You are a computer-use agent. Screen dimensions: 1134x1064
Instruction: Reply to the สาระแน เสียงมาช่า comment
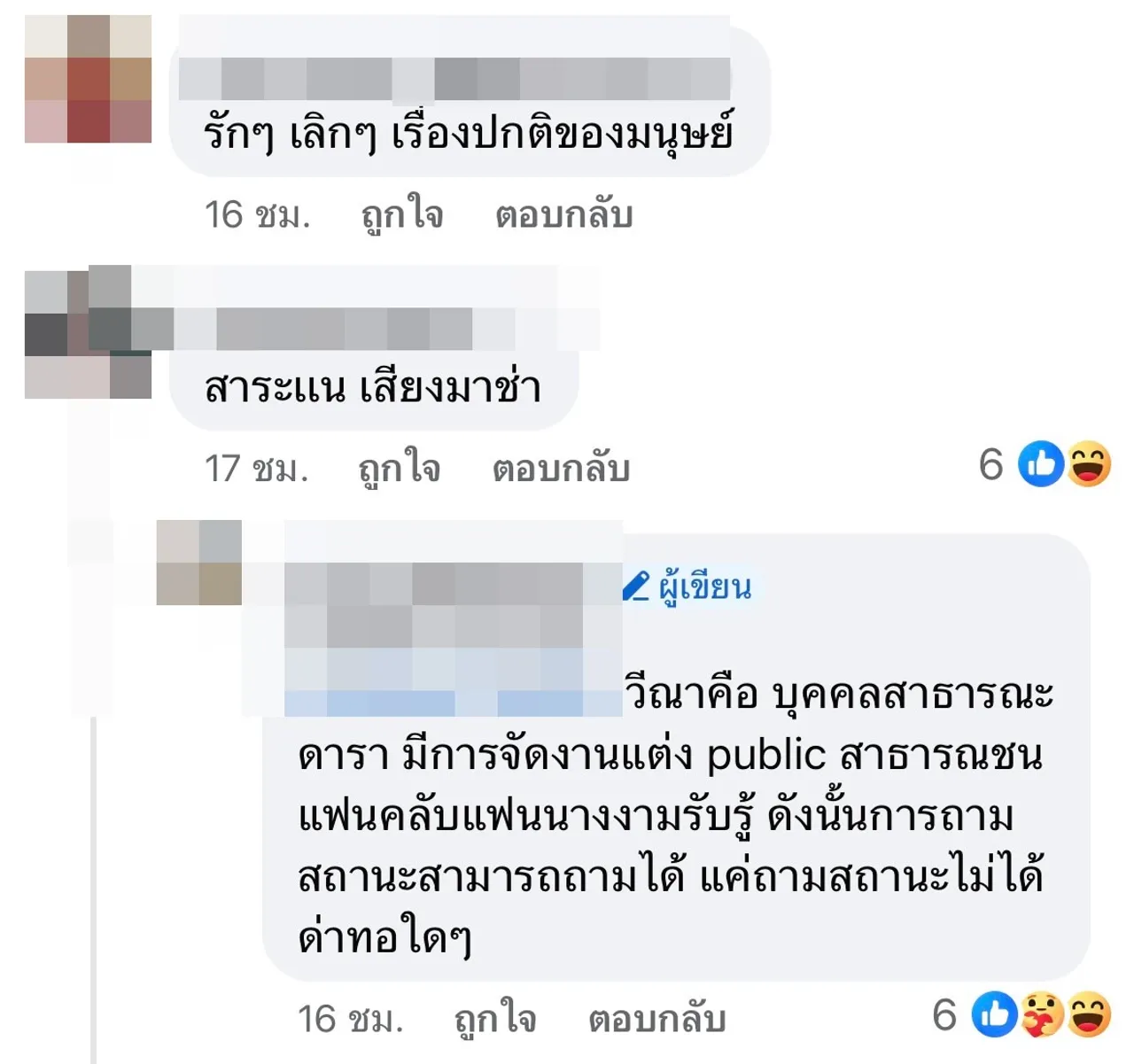562,468
